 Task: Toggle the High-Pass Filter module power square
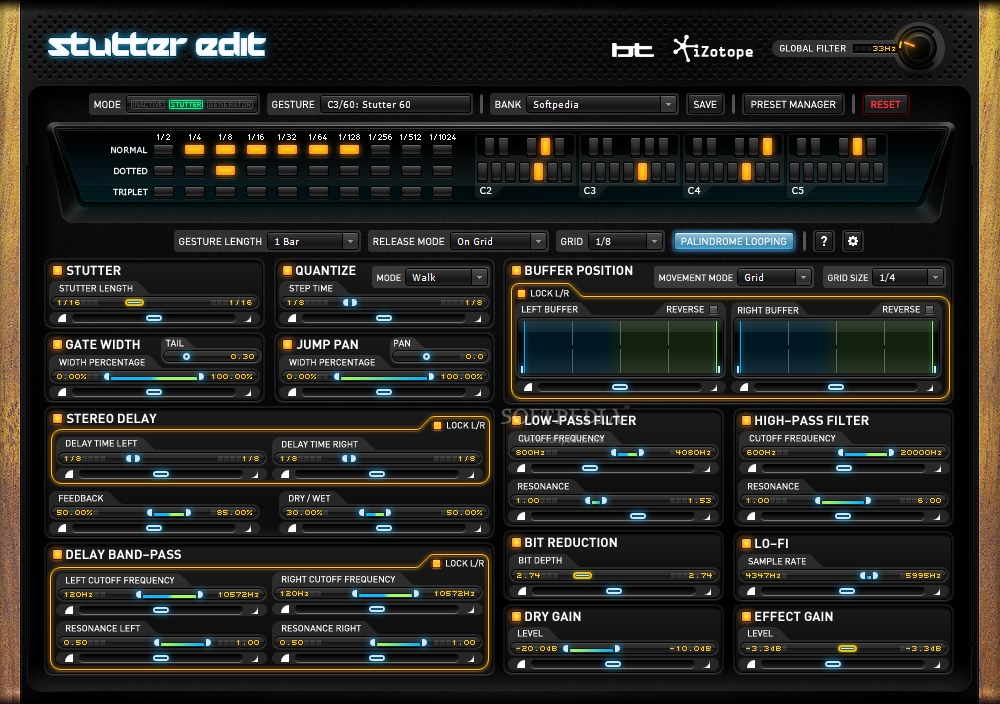point(746,420)
